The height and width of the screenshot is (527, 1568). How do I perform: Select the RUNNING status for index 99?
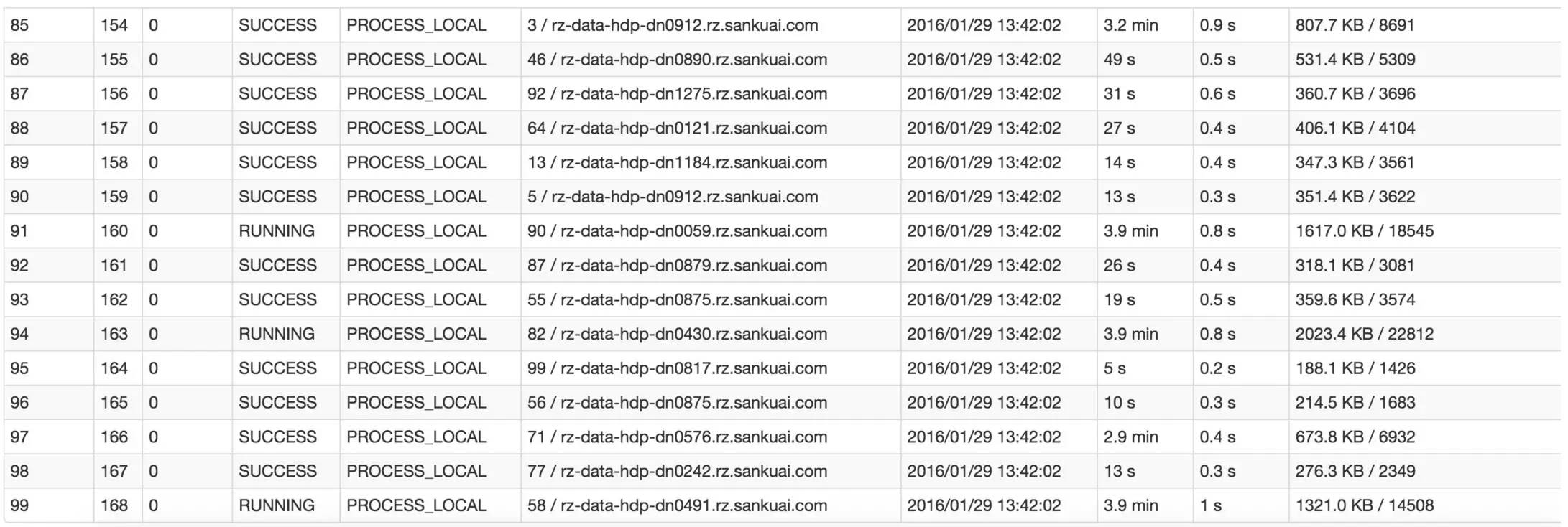(x=285, y=505)
